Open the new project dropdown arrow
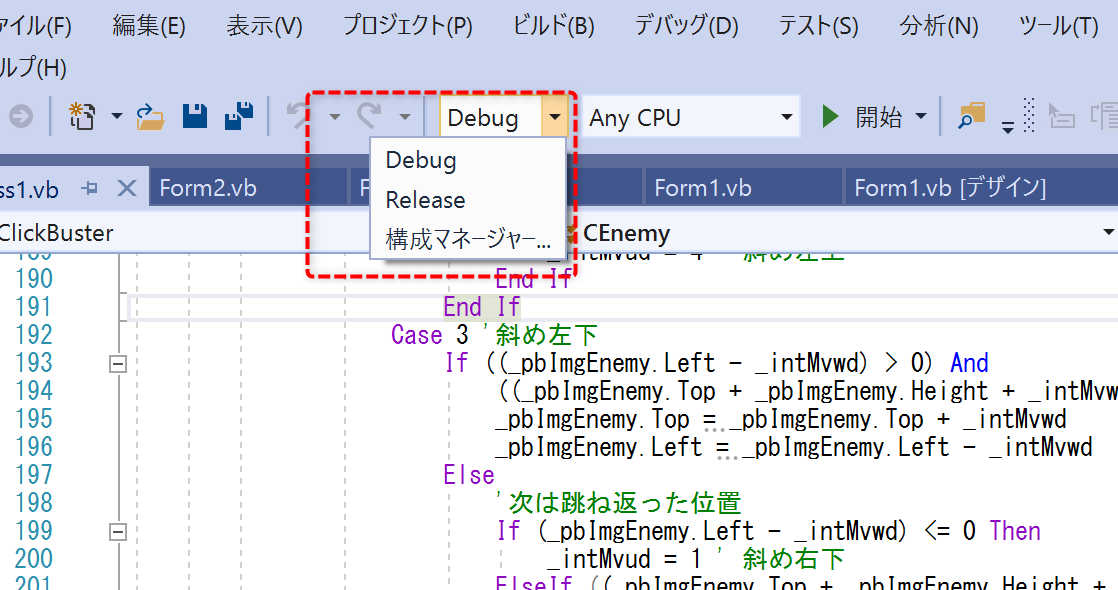The width and height of the screenshot is (1118, 590). [x=116, y=116]
